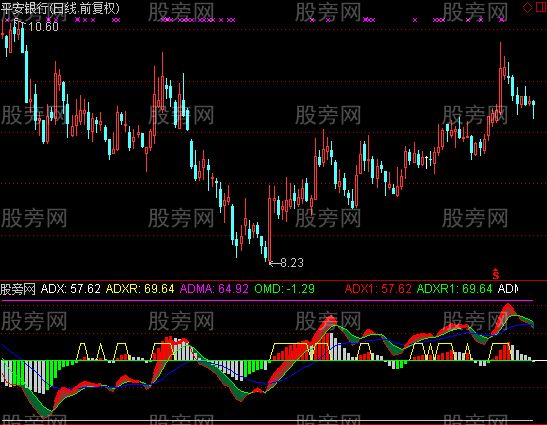Click the lowest candlestick near 8.23
This screenshot has height=425, width=547.
click(x=269, y=223)
